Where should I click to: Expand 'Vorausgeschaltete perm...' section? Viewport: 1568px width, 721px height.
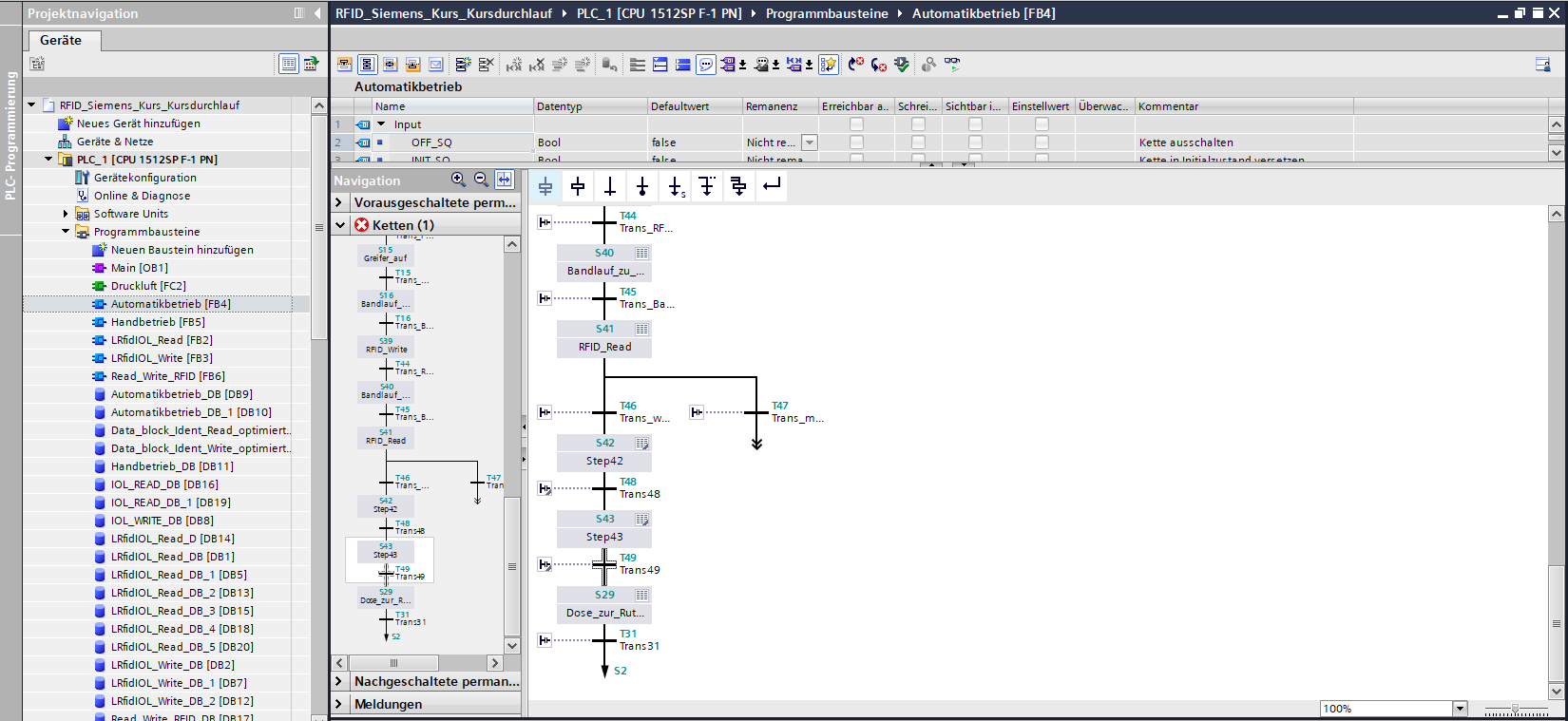pos(339,202)
